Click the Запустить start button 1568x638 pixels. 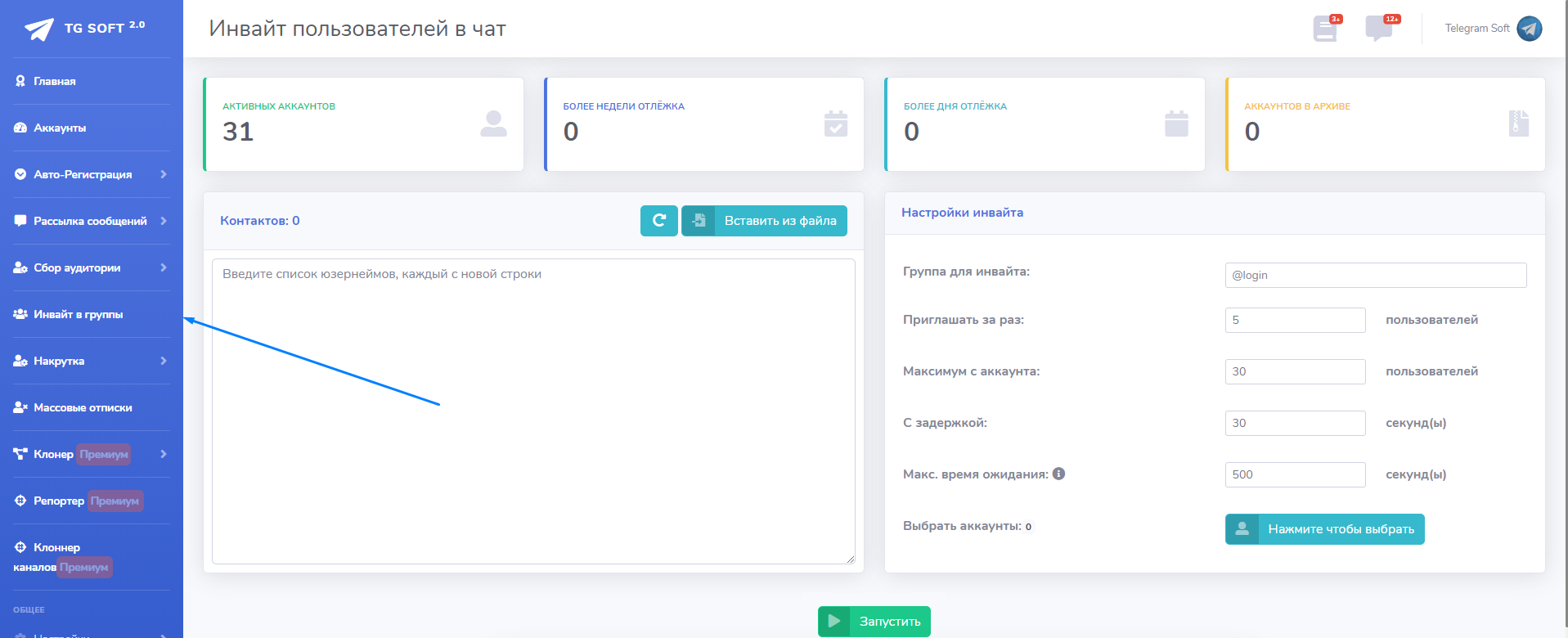[874, 622]
